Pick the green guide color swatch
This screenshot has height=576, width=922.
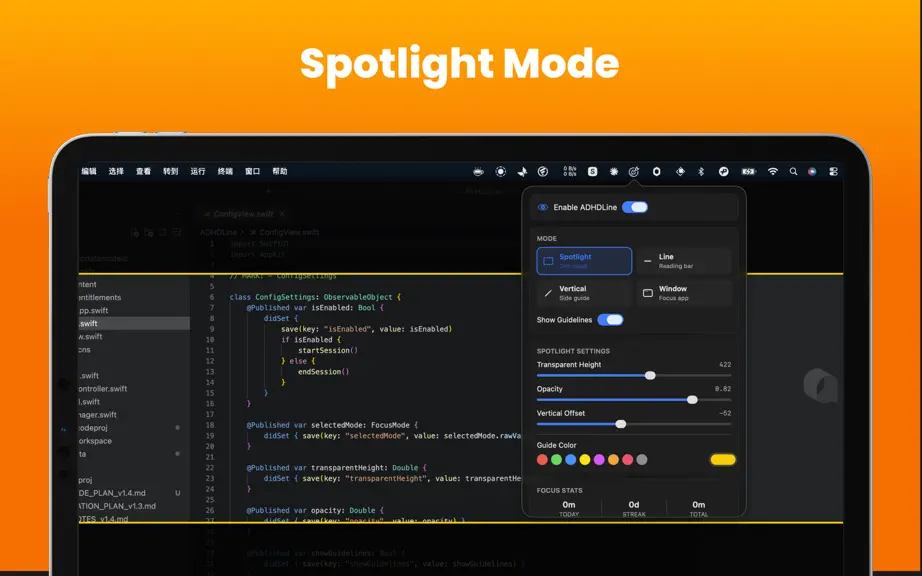pos(556,460)
